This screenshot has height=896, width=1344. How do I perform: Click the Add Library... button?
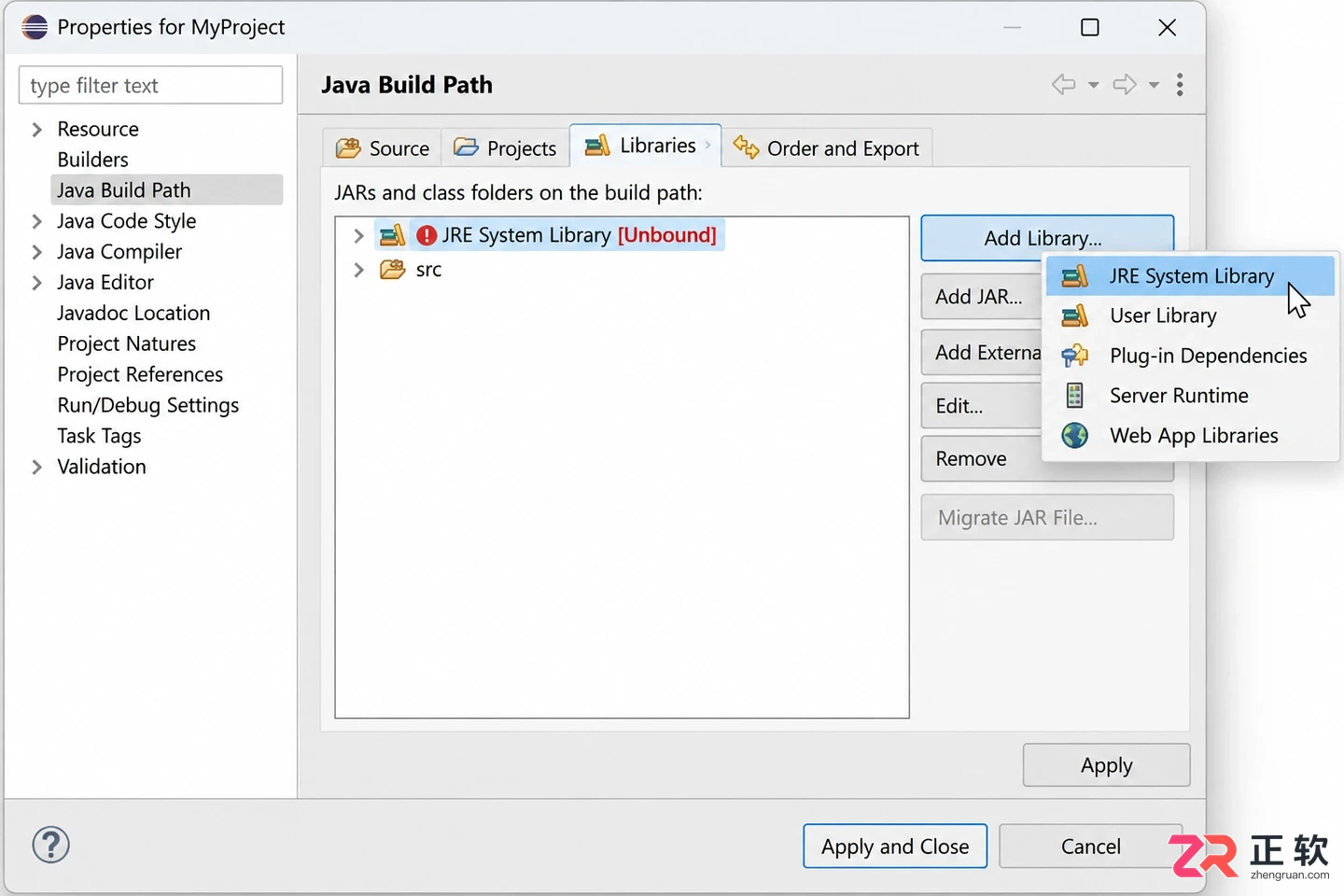click(1047, 237)
